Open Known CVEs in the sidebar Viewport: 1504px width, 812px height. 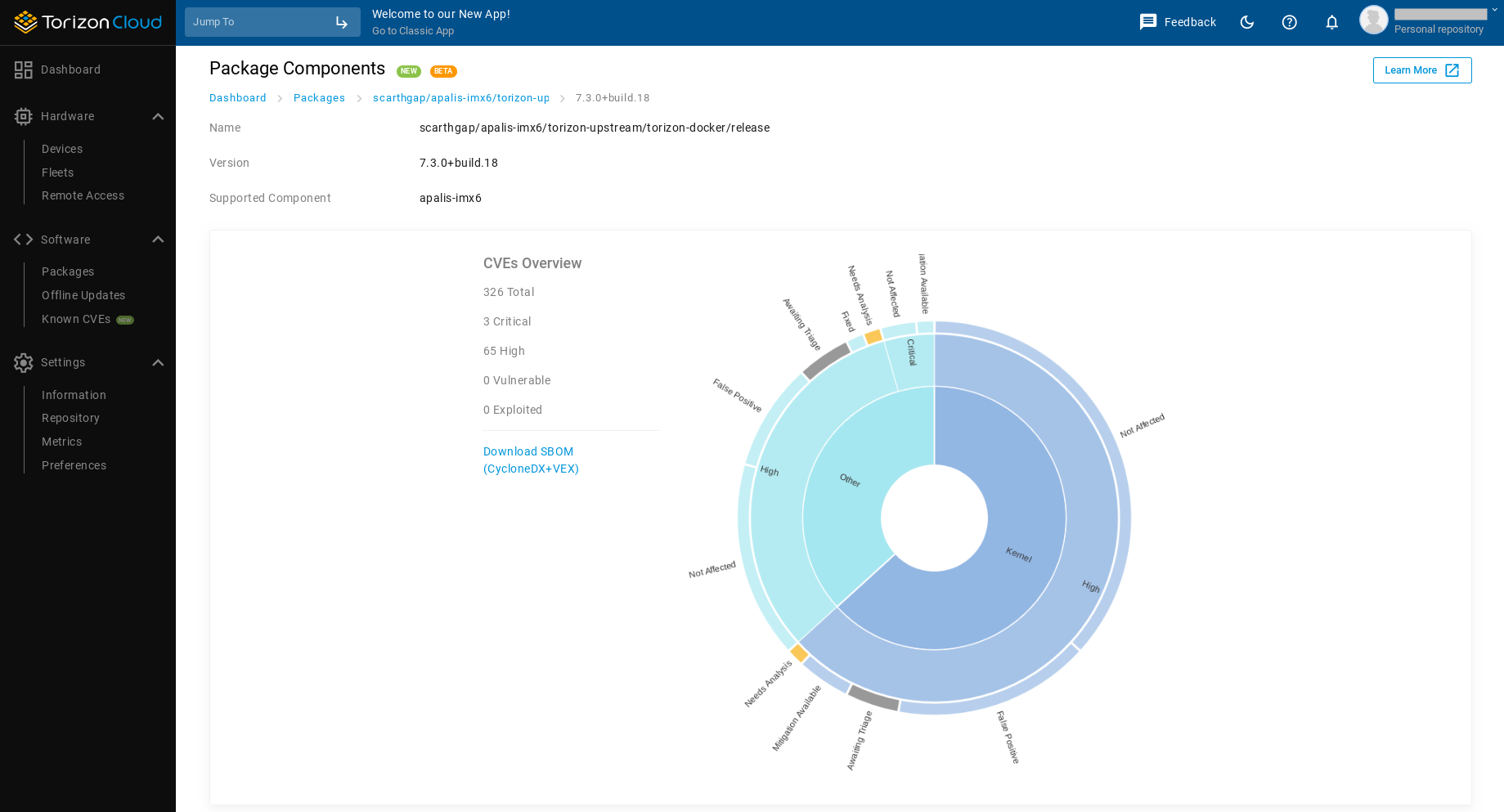tap(76, 320)
